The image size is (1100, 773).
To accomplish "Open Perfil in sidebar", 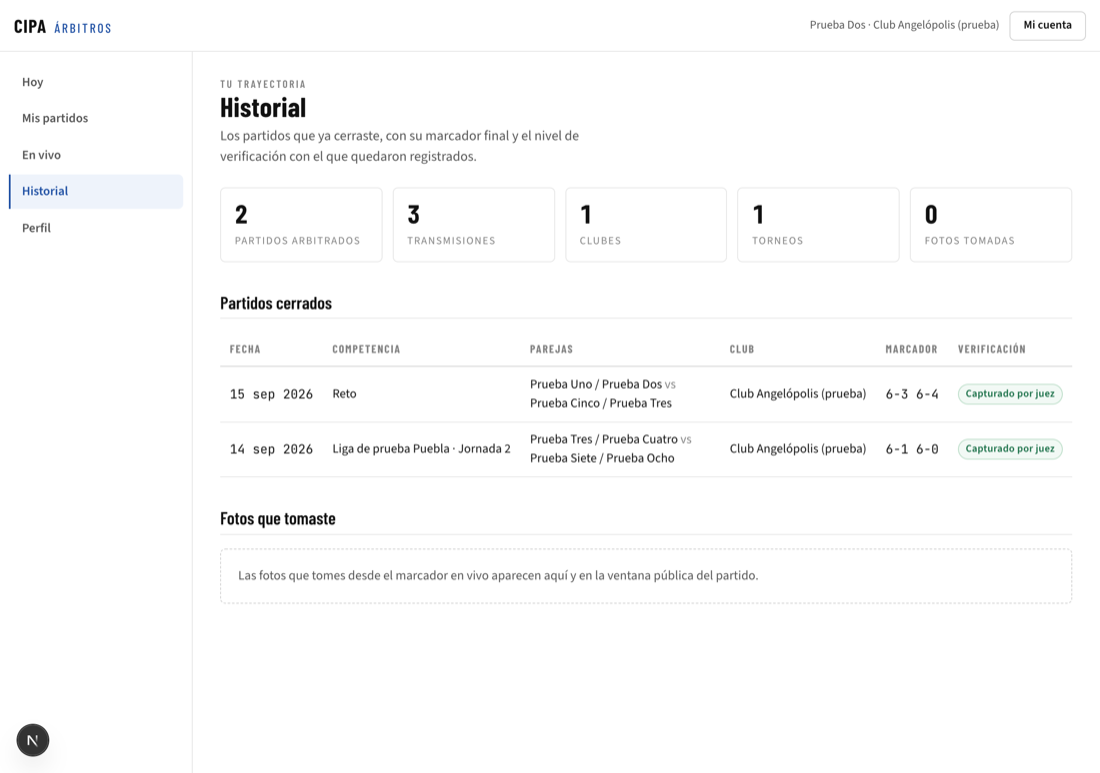I will click(x=95, y=228).
